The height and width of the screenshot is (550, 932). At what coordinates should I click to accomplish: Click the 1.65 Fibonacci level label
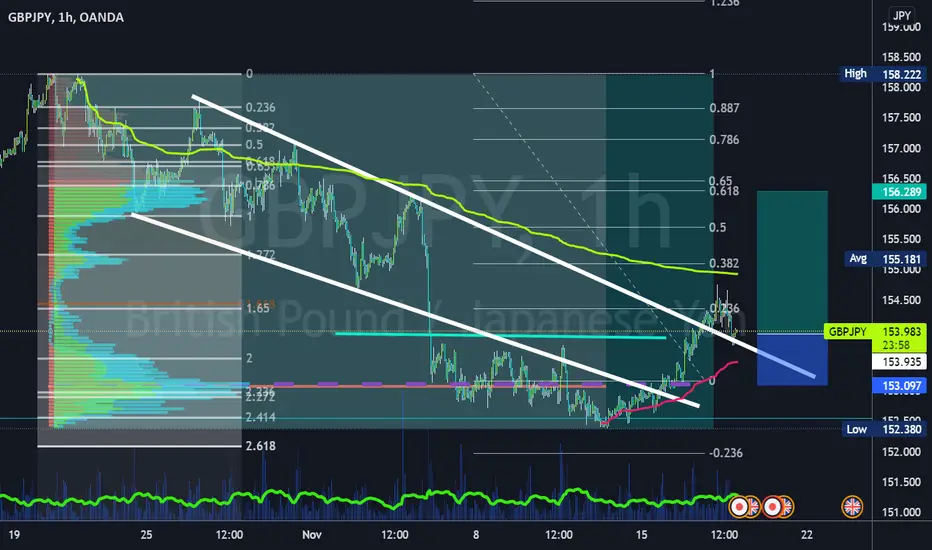coord(258,308)
